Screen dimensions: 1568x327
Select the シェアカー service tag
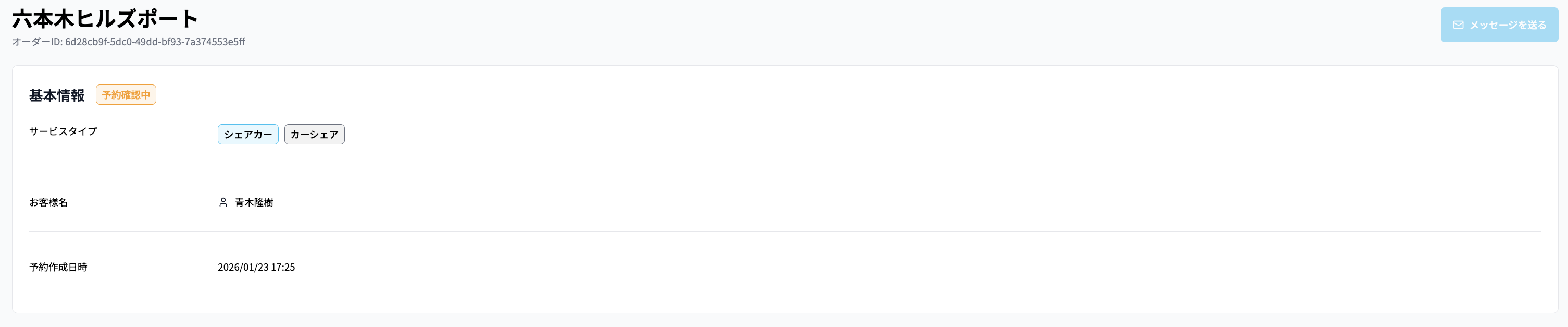(248, 135)
